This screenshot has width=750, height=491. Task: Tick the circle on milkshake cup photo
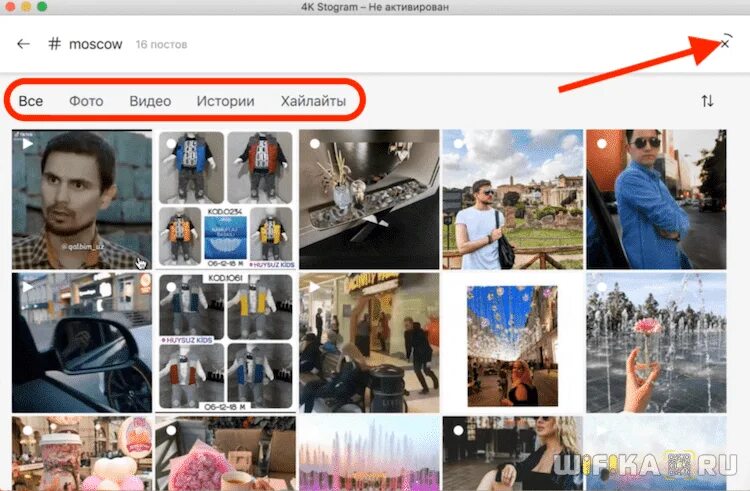point(27,430)
